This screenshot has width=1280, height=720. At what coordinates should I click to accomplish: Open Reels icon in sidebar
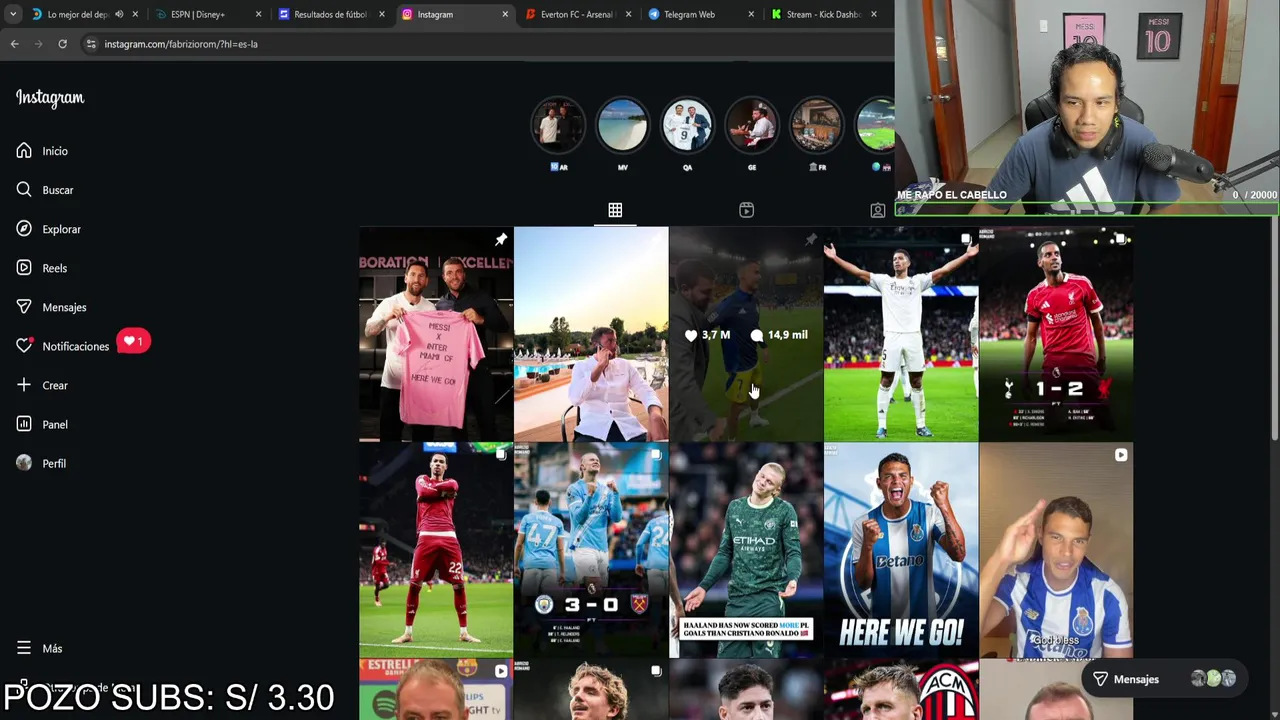24,268
